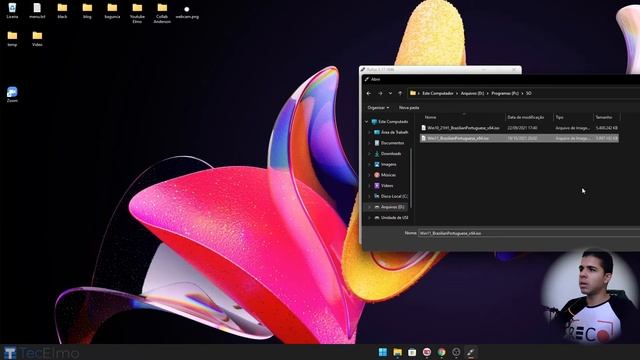Select Documentos in the sidebar
This screenshot has width=640, height=360.
[389, 143]
